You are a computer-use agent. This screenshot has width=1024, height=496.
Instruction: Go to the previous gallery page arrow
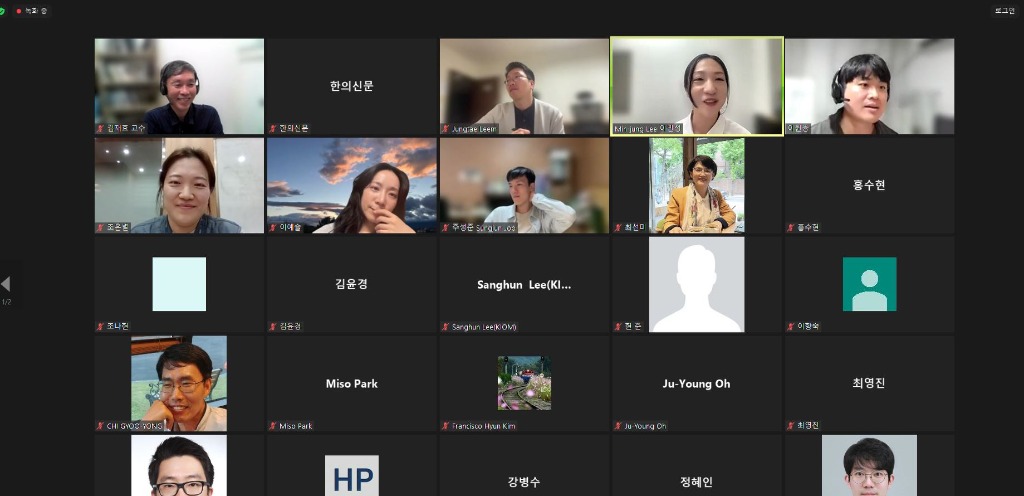(6, 284)
